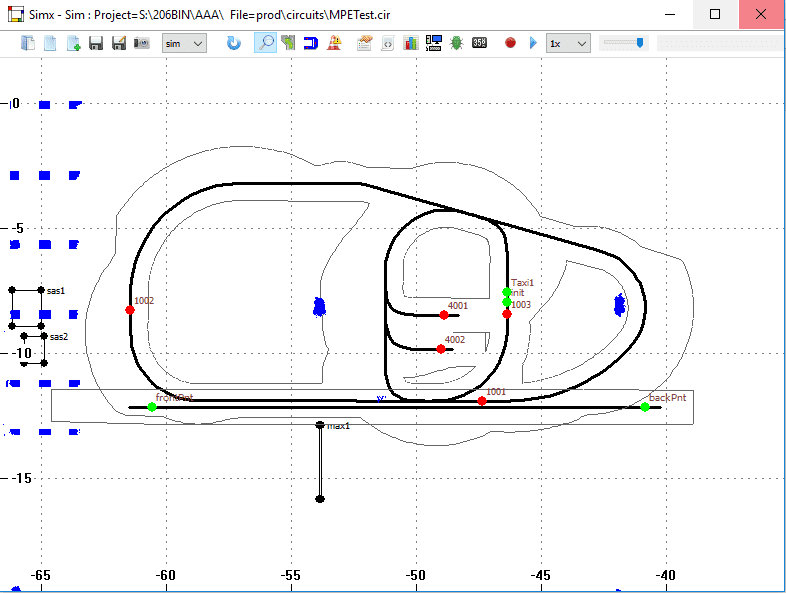The image size is (786, 593).
Task: Click the 358 counter icon
Action: [479, 43]
